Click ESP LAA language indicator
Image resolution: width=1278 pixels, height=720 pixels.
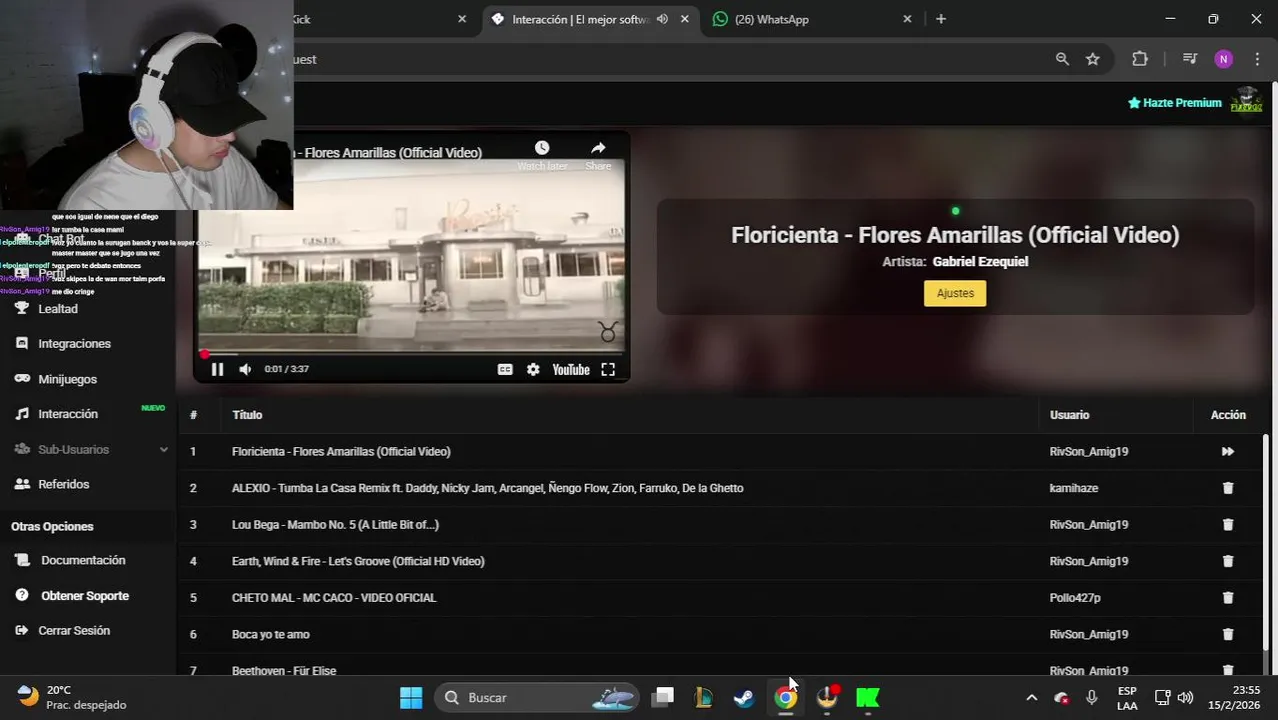1127,698
